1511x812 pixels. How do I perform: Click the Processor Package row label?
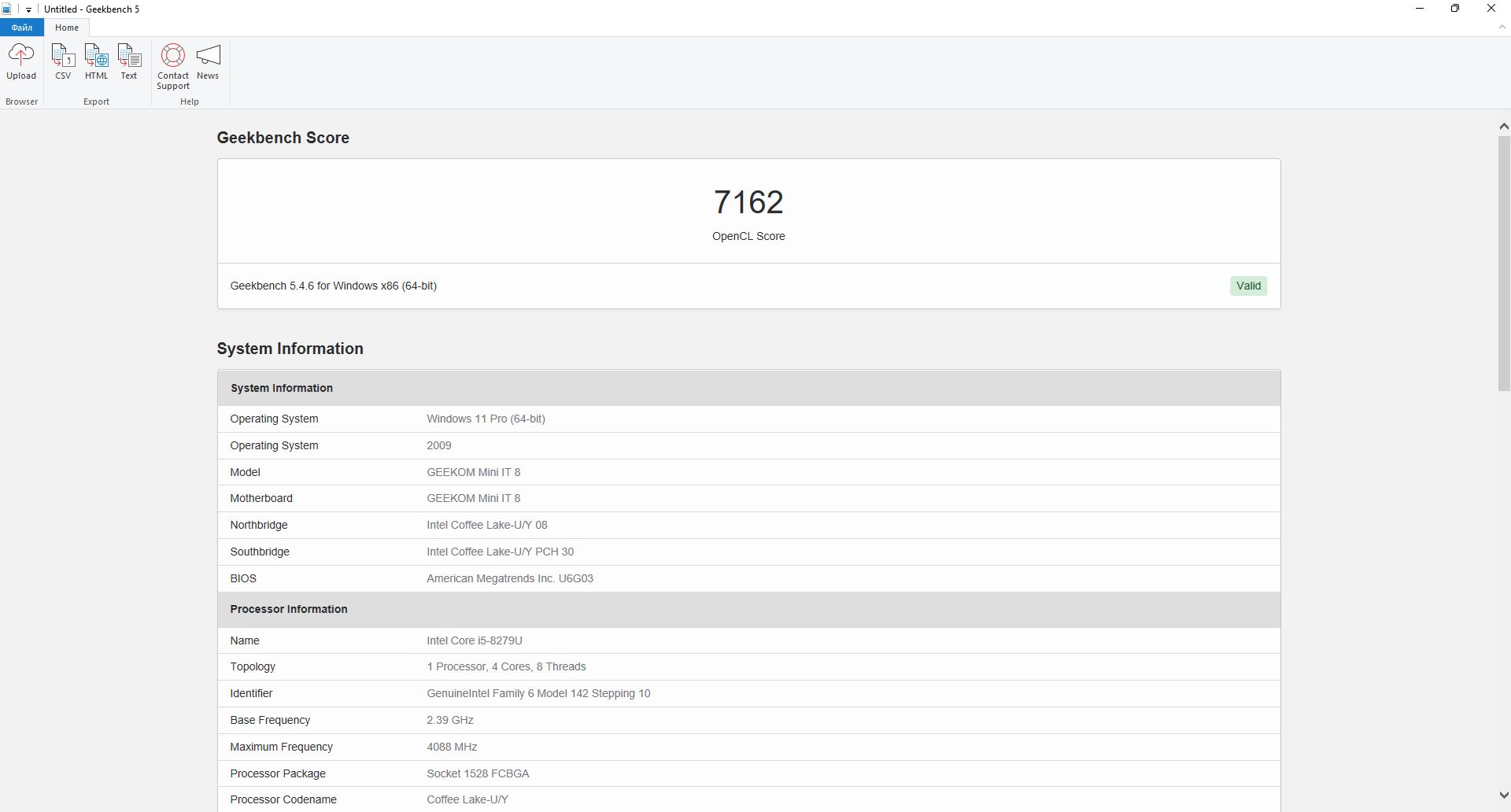click(278, 773)
